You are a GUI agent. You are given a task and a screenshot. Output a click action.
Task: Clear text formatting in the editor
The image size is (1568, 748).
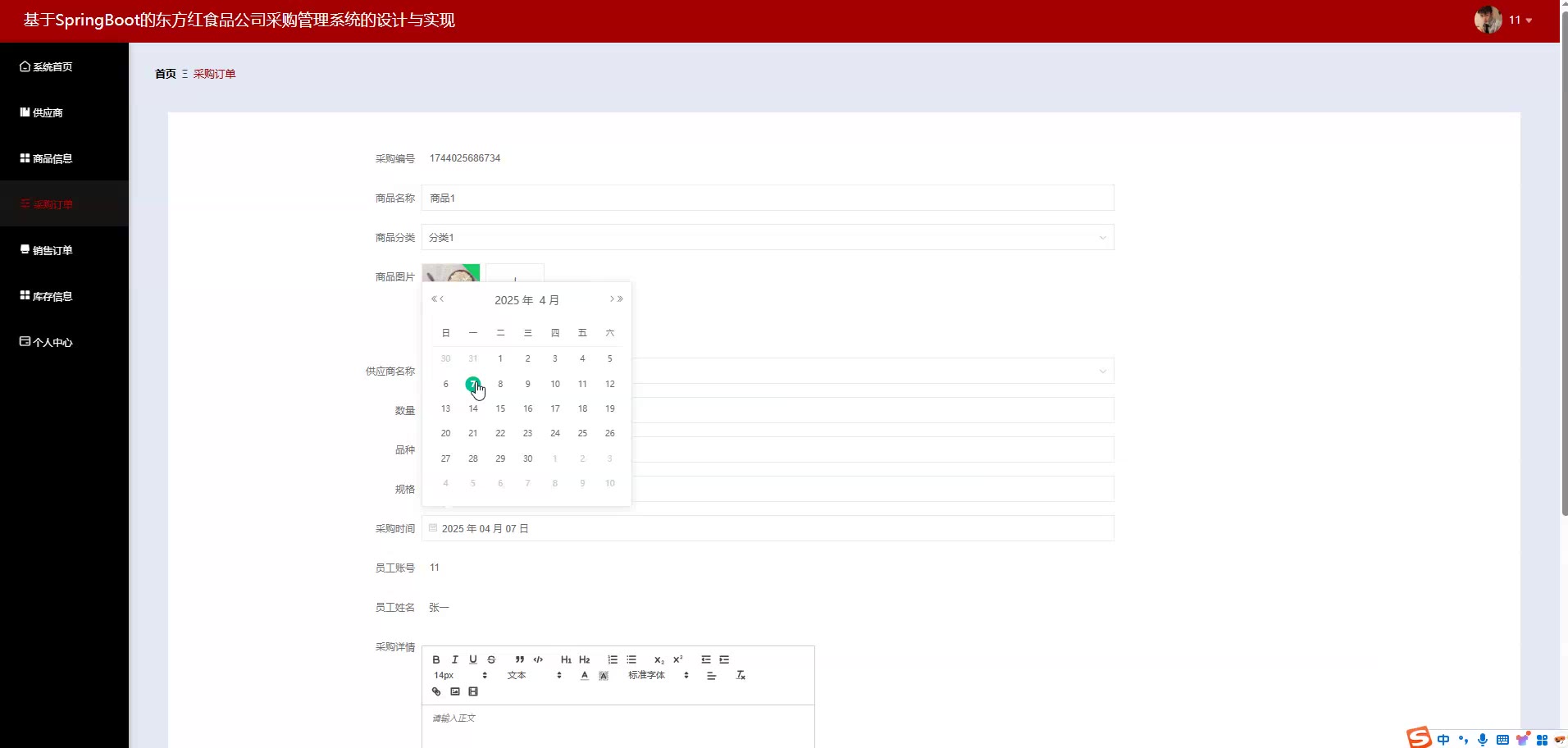pyautogui.click(x=741, y=676)
